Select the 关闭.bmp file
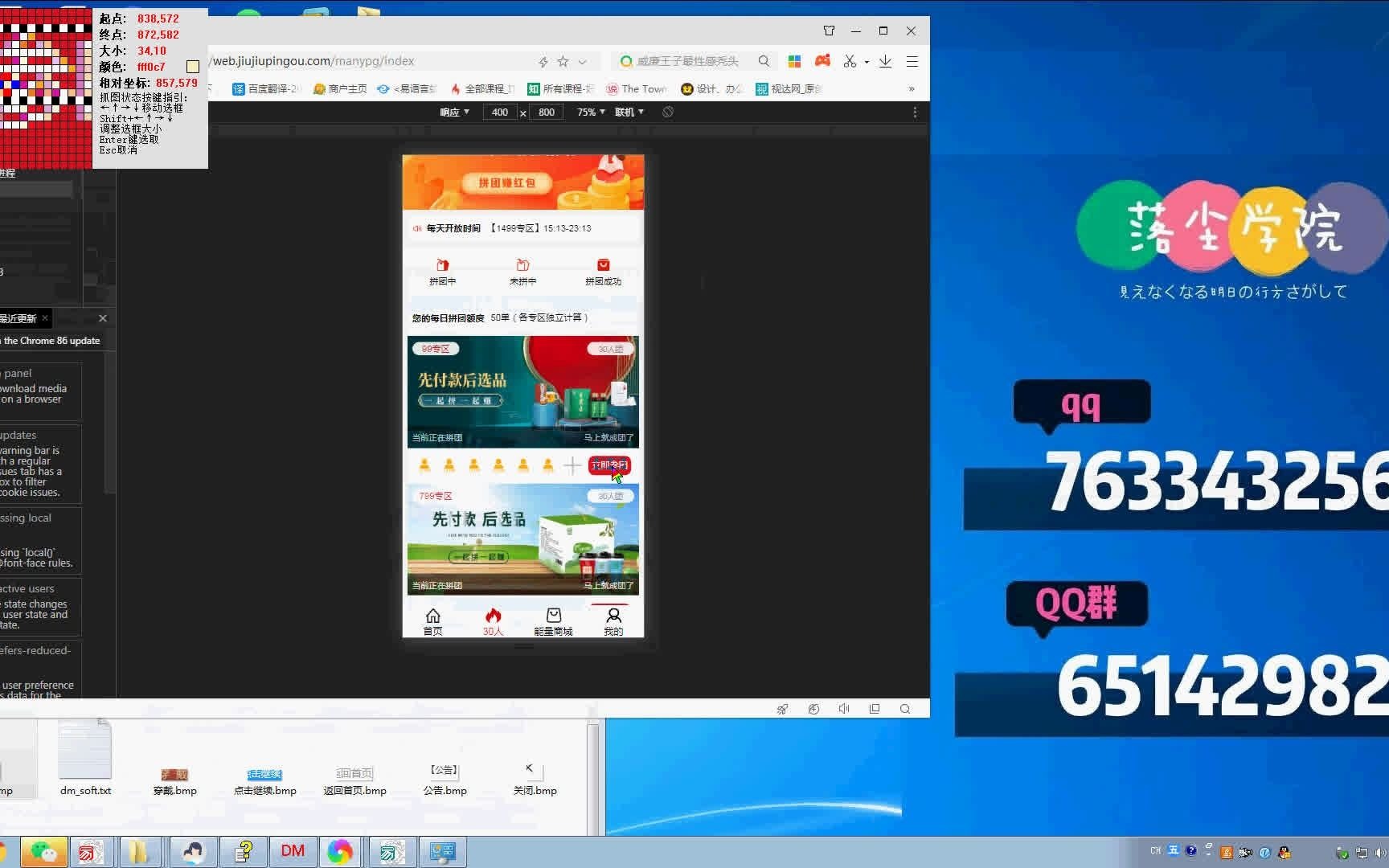This screenshot has width=1389, height=868. tap(535, 778)
